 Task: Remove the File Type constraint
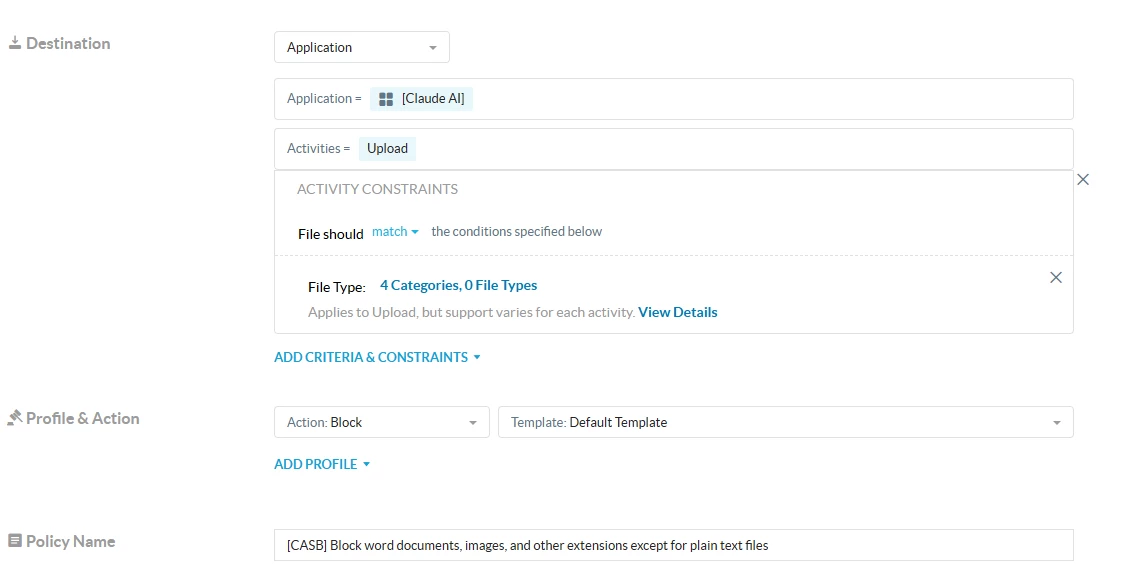click(1056, 277)
